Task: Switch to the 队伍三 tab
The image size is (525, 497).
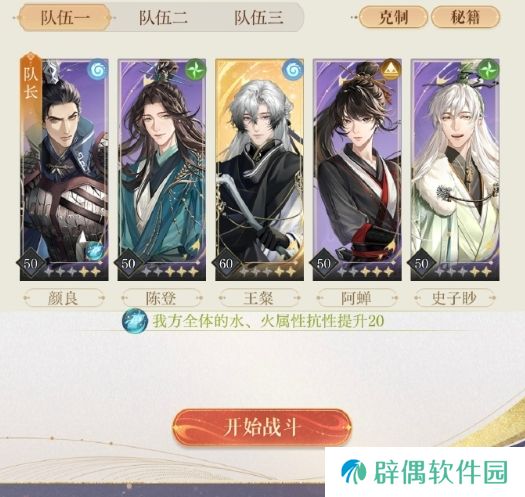Action: 258,17
